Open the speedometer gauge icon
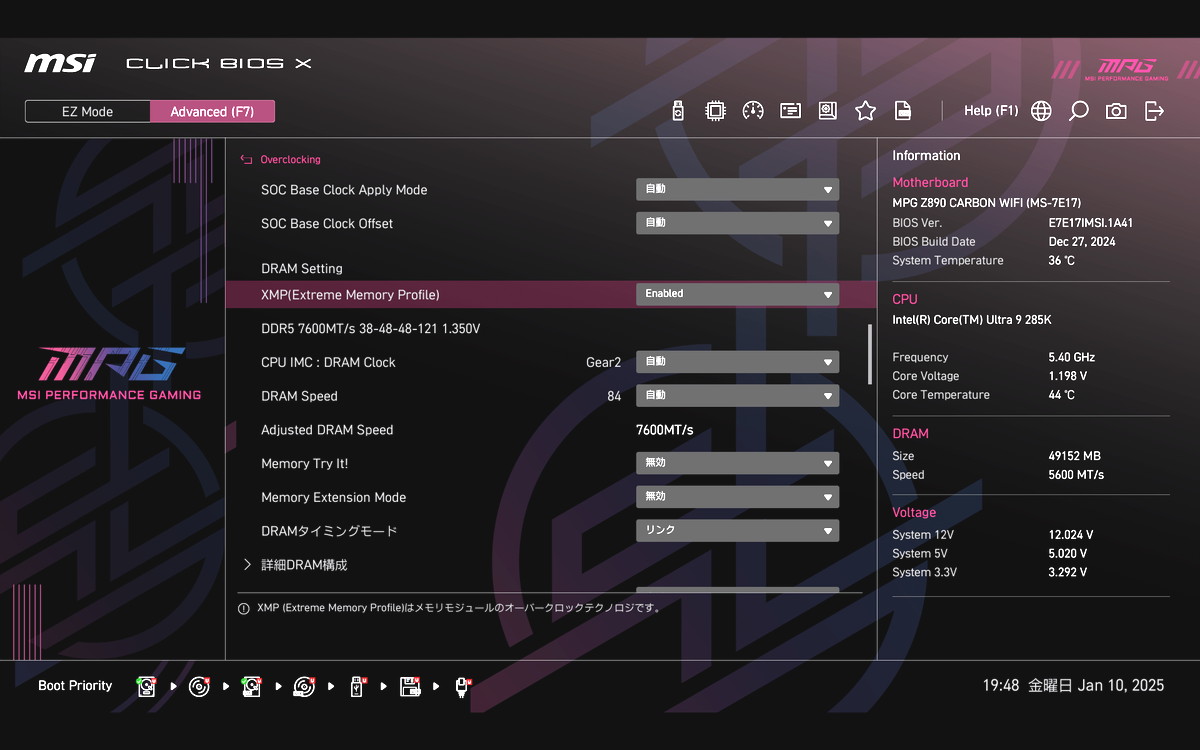The height and width of the screenshot is (750, 1200). tap(753, 111)
